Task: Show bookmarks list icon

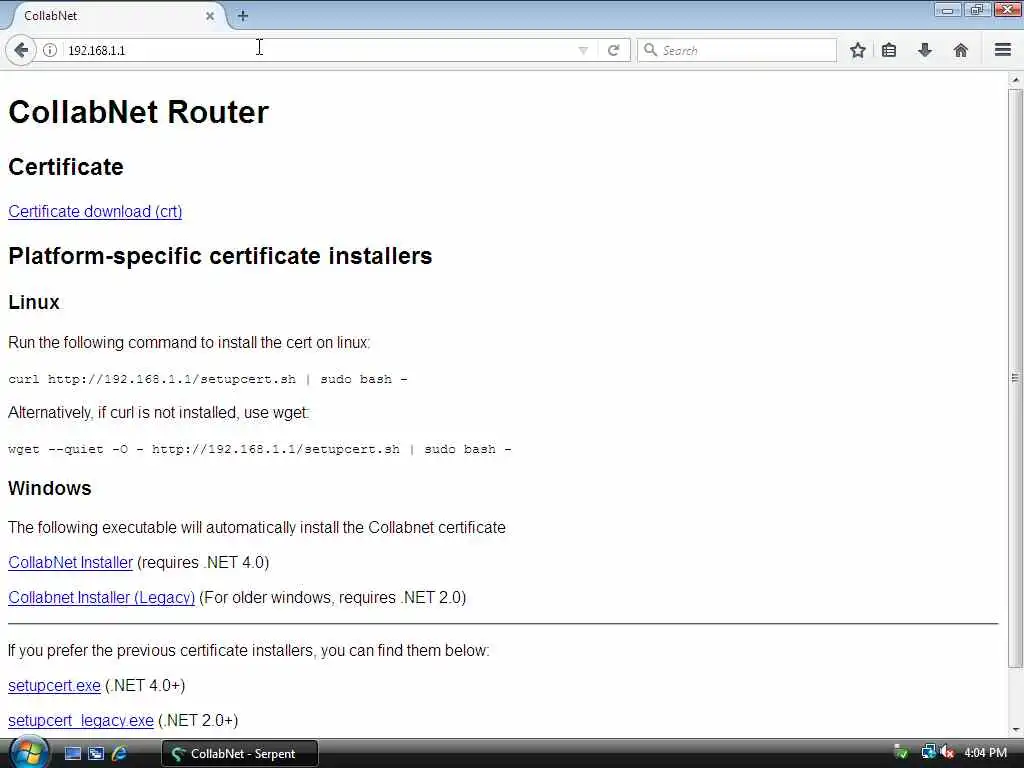Action: click(x=889, y=50)
